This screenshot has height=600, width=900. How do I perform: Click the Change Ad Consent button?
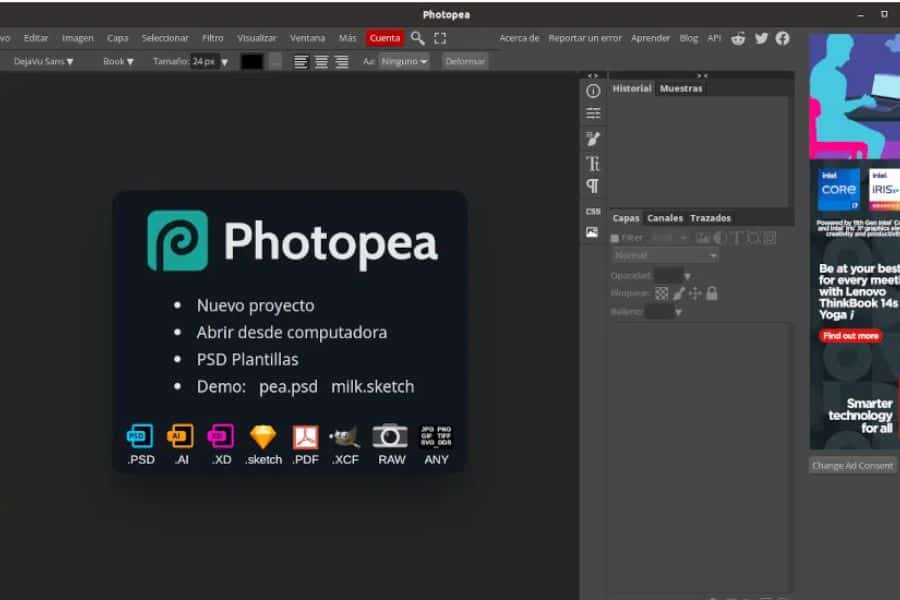tap(852, 466)
